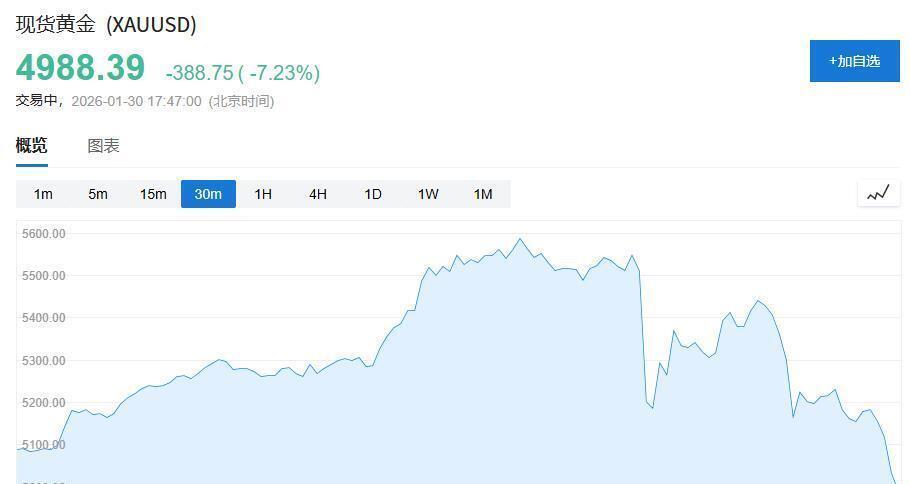Select the 1D daily interval

tap(373, 194)
